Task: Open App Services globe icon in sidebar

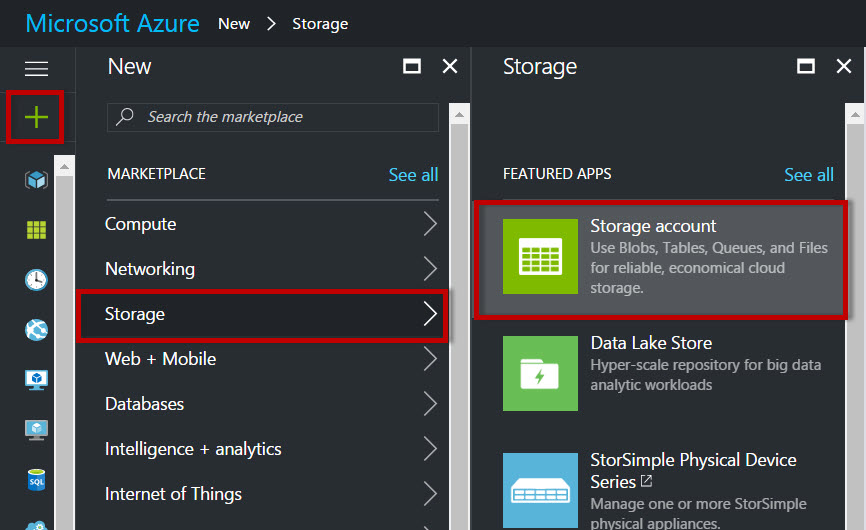Action: (36, 330)
